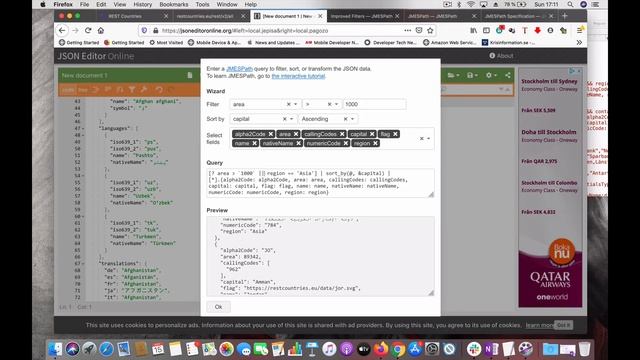640x360 pixels.
Task: Collapse the translations node at line 67
Action: pyautogui.click(x=83, y=264)
